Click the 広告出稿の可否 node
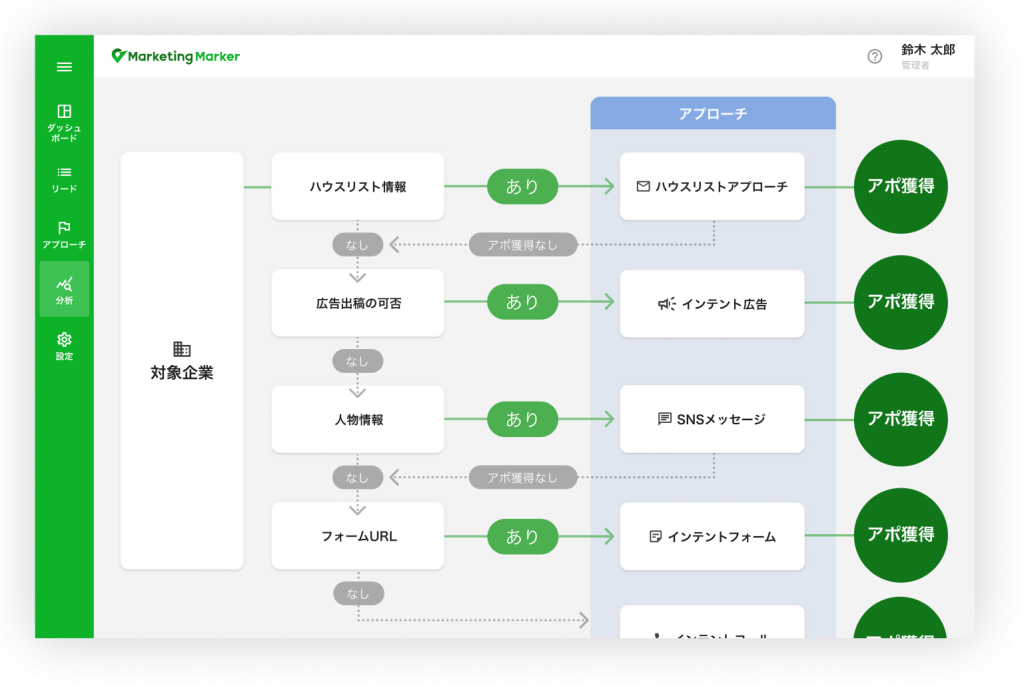The image size is (1024, 686). [x=357, y=303]
